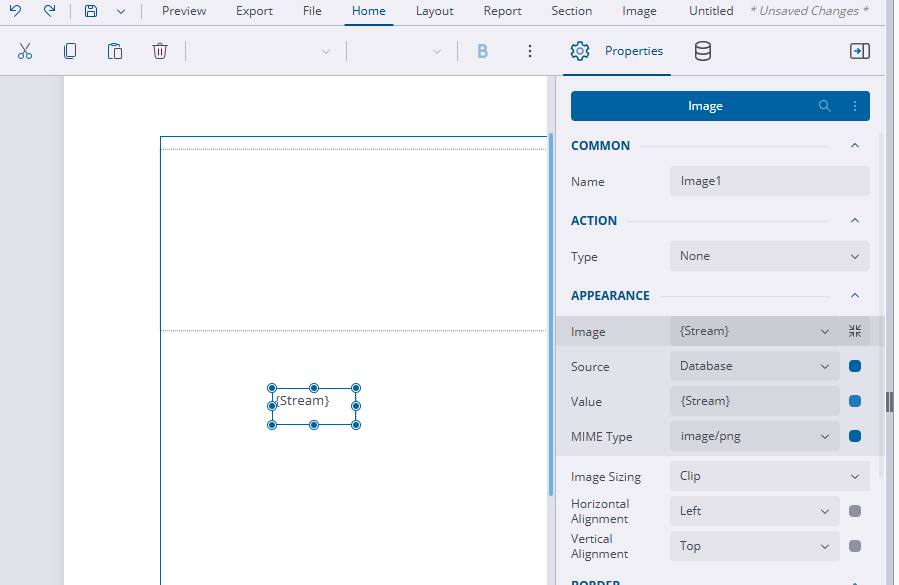899x585 pixels.
Task: Toggle the blue marker next to Value
Action: pos(855,401)
